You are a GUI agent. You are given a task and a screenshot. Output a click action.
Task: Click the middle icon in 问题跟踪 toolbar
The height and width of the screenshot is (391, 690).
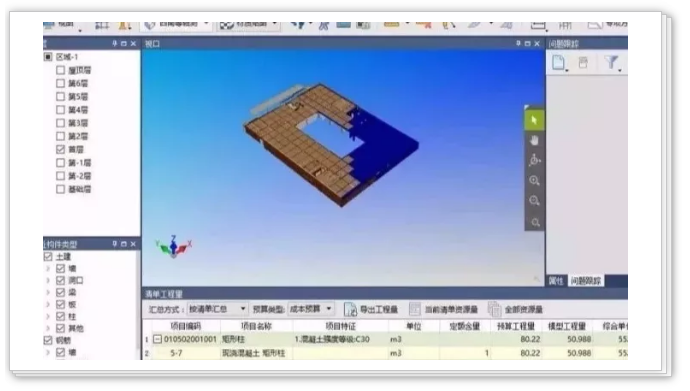pos(583,63)
